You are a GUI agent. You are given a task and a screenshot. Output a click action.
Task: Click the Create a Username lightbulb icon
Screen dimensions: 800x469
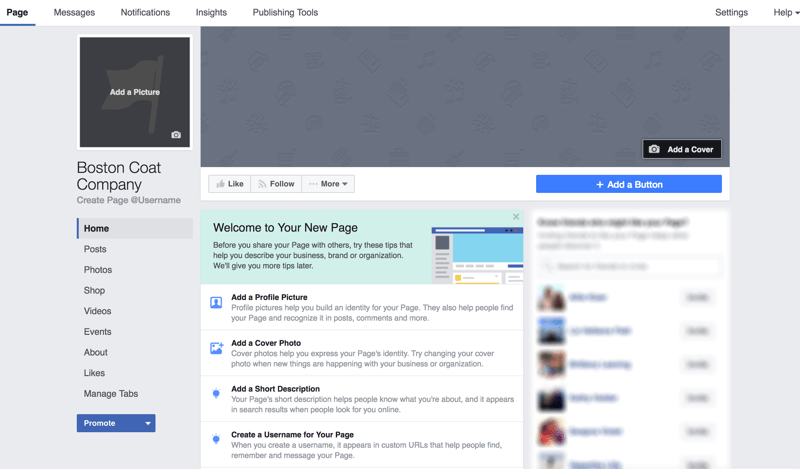point(216,440)
